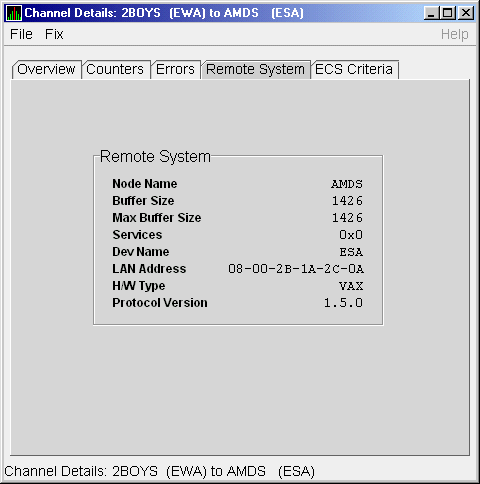Open the File menu
The width and height of the screenshot is (480, 484).
tap(21, 34)
